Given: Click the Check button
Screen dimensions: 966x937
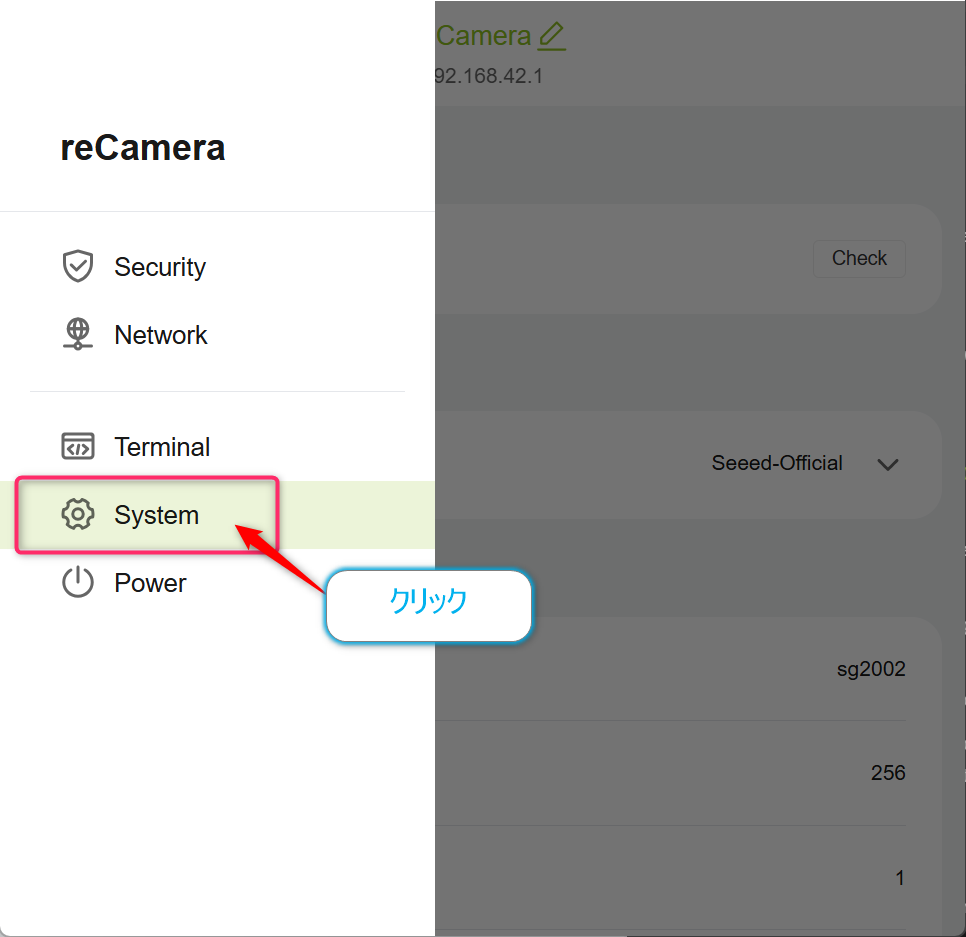Looking at the screenshot, I should tap(859, 258).
